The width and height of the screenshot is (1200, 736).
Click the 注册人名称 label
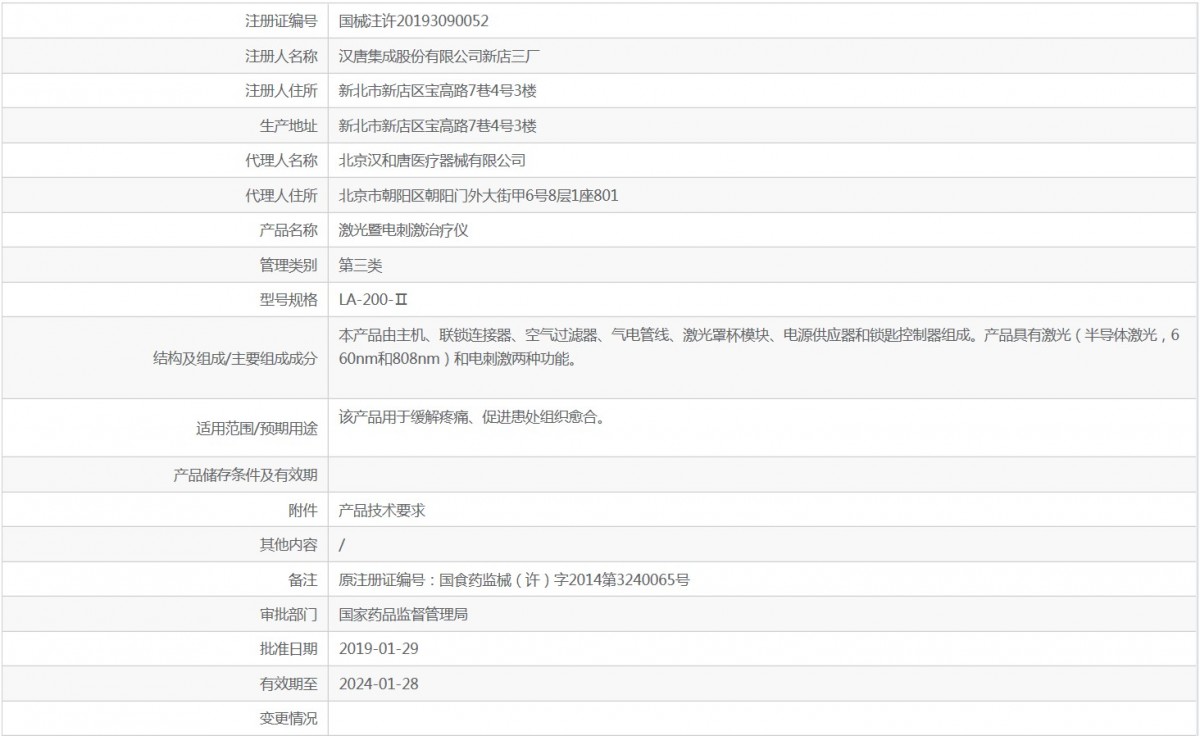pos(282,55)
